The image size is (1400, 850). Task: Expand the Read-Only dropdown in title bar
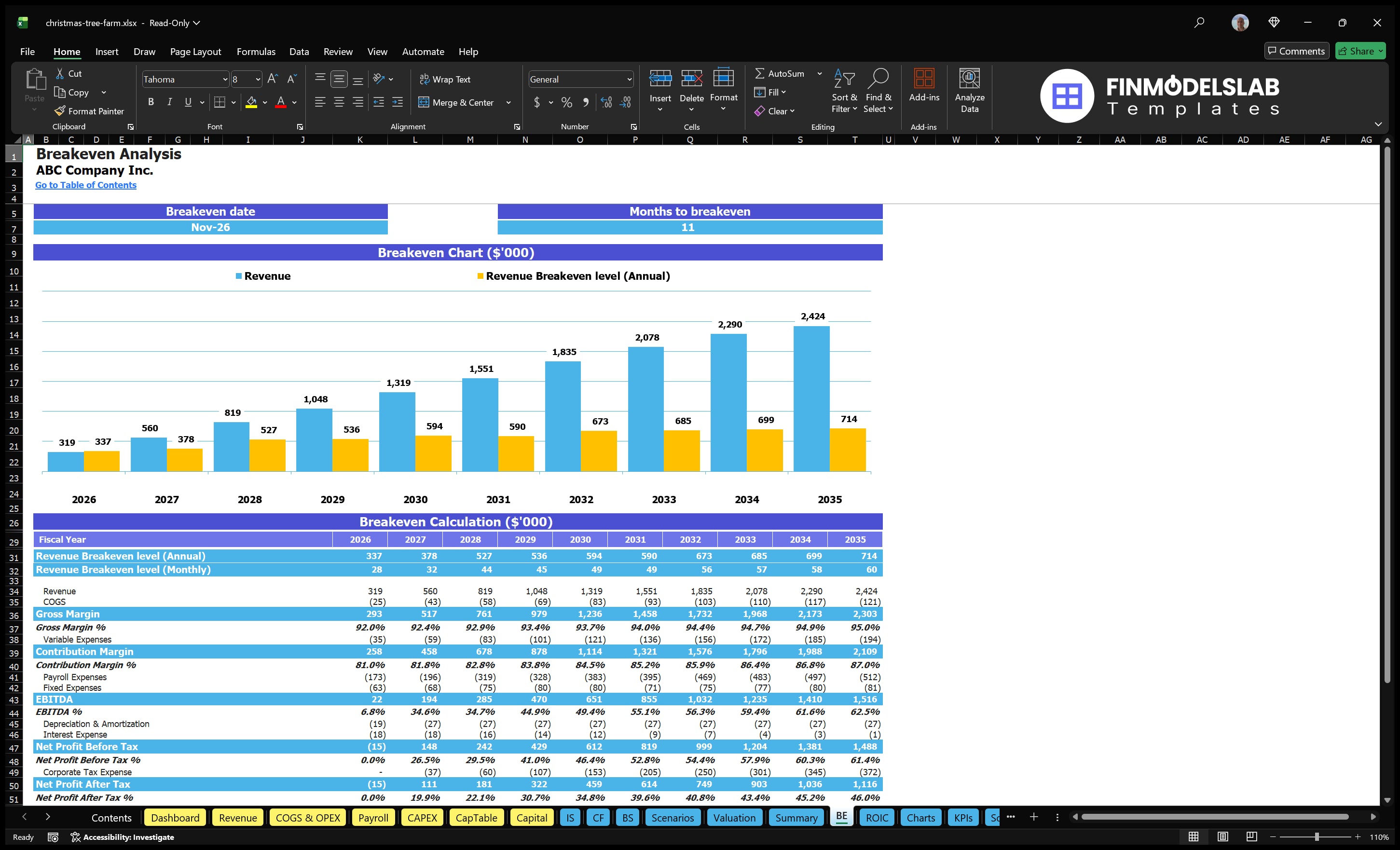196,23
